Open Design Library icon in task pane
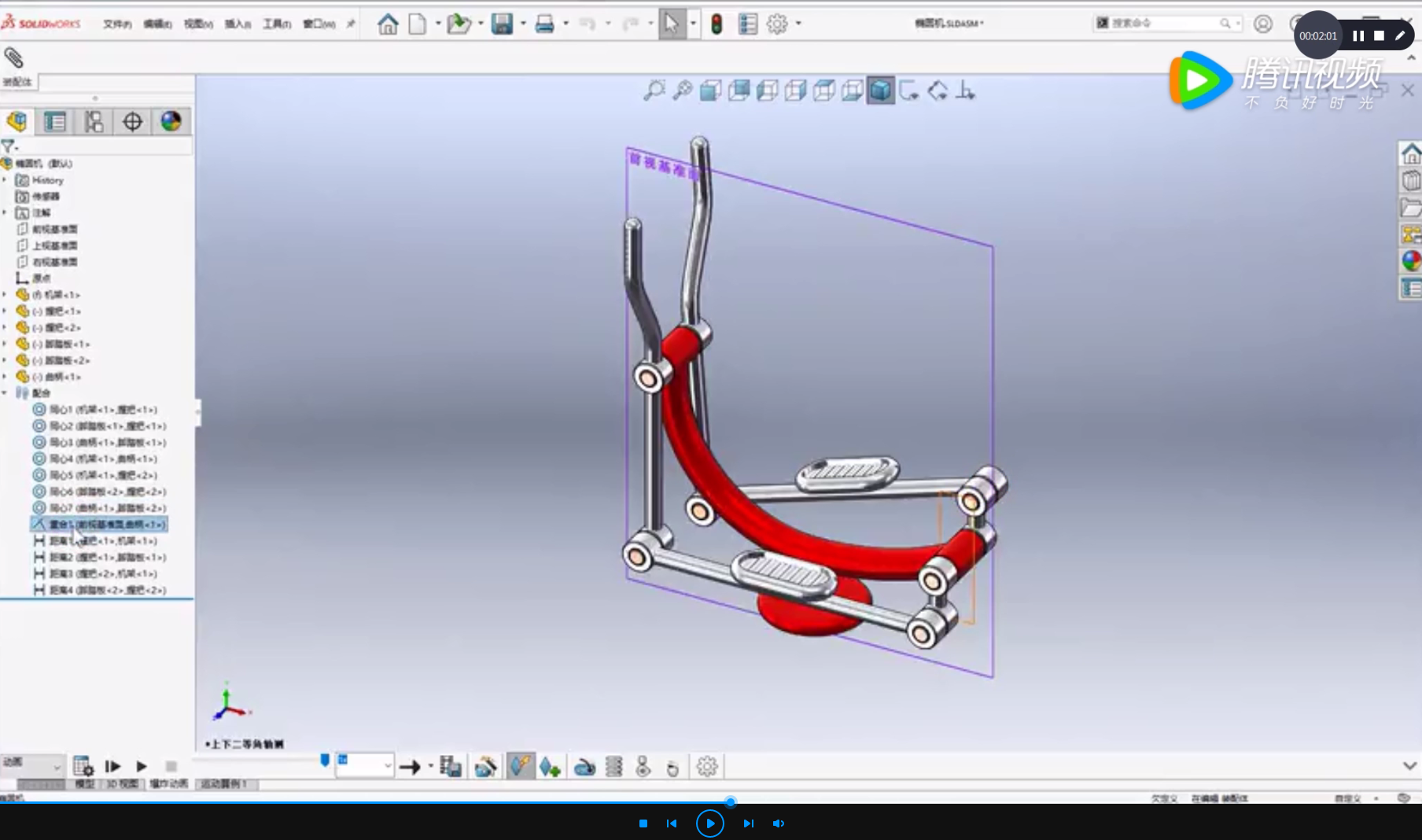The width and height of the screenshot is (1422, 840). pos(1411,181)
